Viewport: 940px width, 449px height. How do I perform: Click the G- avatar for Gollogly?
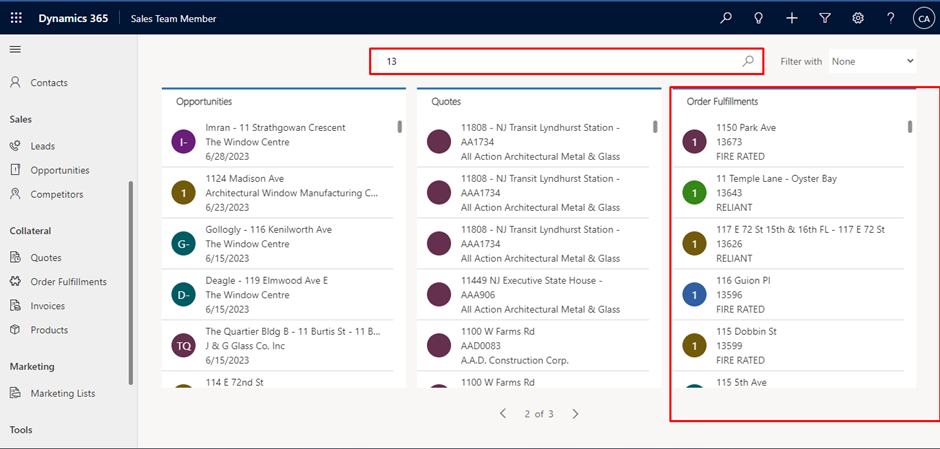pos(183,244)
